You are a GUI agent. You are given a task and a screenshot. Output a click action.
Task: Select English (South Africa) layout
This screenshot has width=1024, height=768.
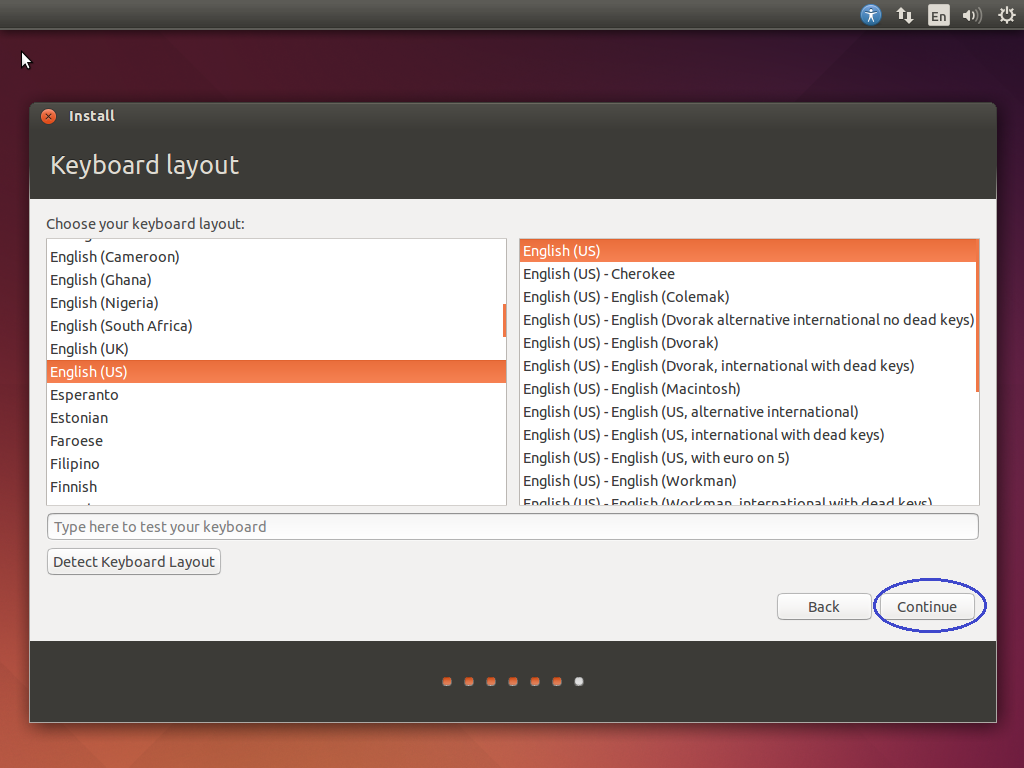pyautogui.click(x=275, y=325)
